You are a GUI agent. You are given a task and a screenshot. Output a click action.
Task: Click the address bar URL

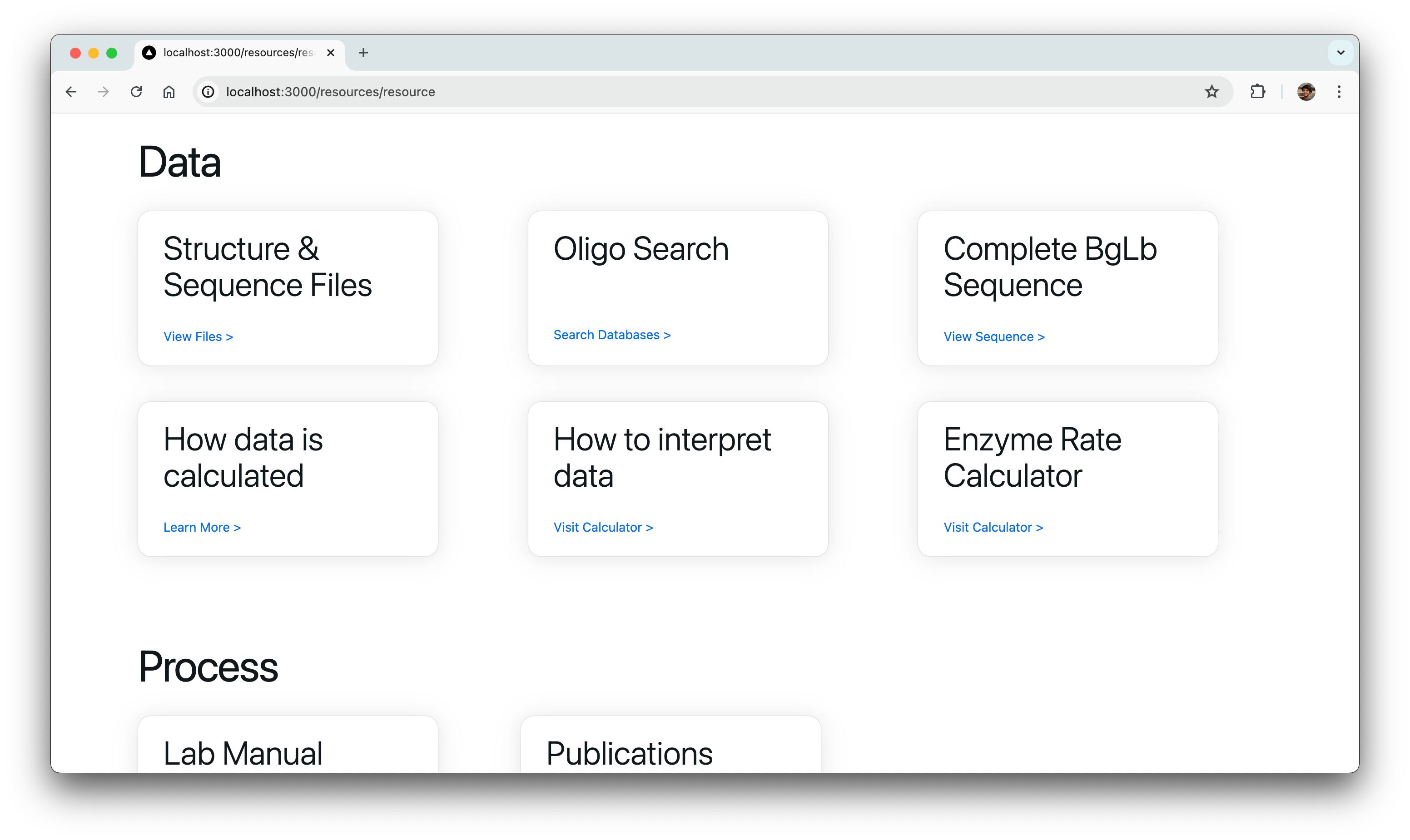pyautogui.click(x=330, y=92)
